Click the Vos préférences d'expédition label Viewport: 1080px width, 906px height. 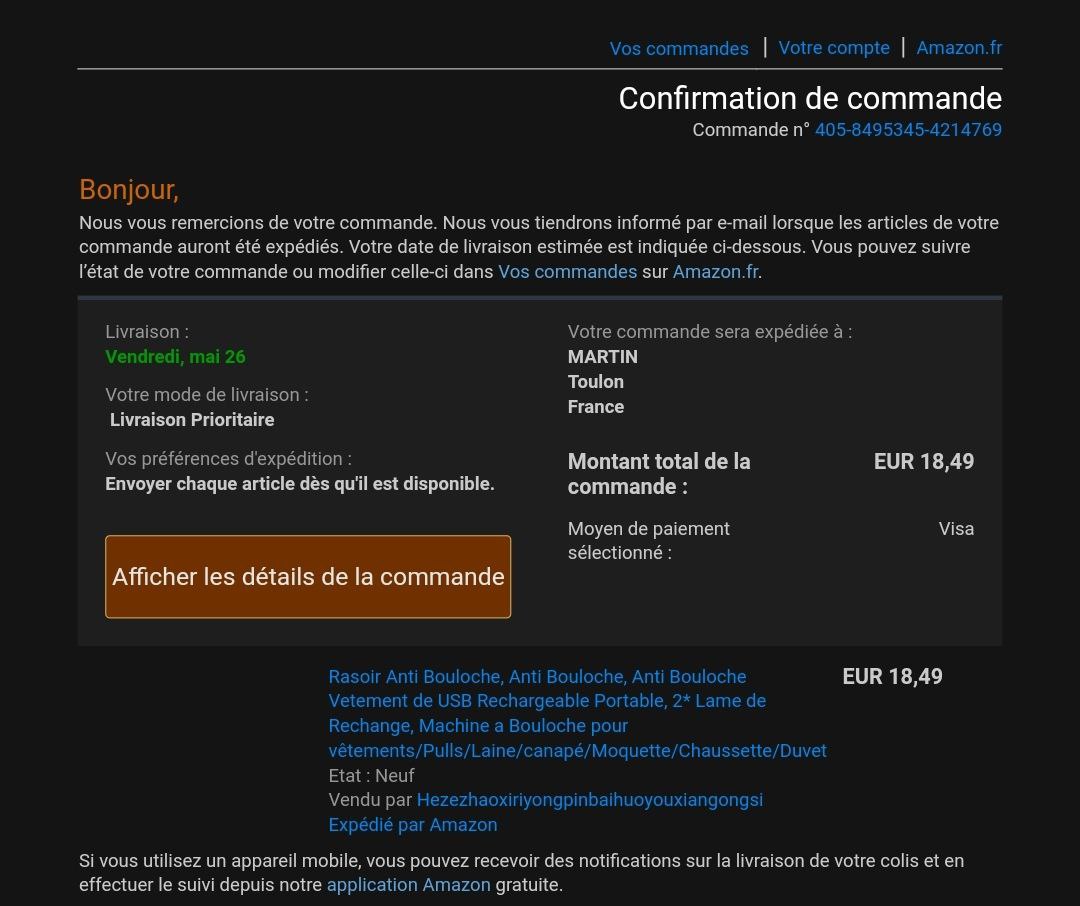pyautogui.click(x=229, y=459)
